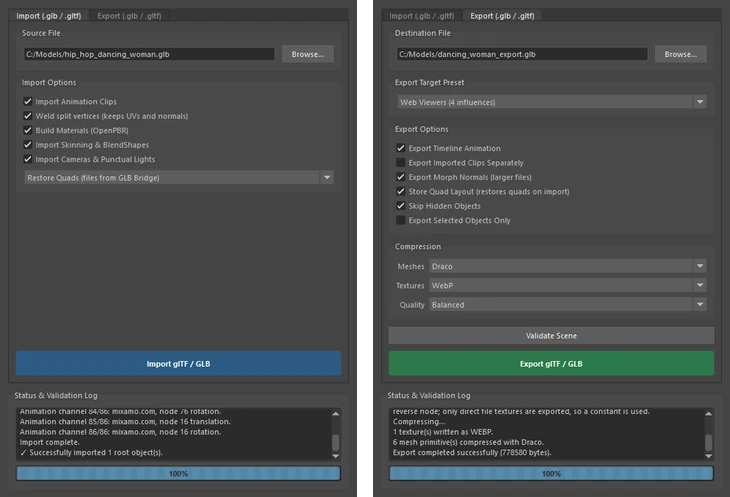Click the Validate Scene button
The width and height of the screenshot is (730, 497).
[551, 336]
